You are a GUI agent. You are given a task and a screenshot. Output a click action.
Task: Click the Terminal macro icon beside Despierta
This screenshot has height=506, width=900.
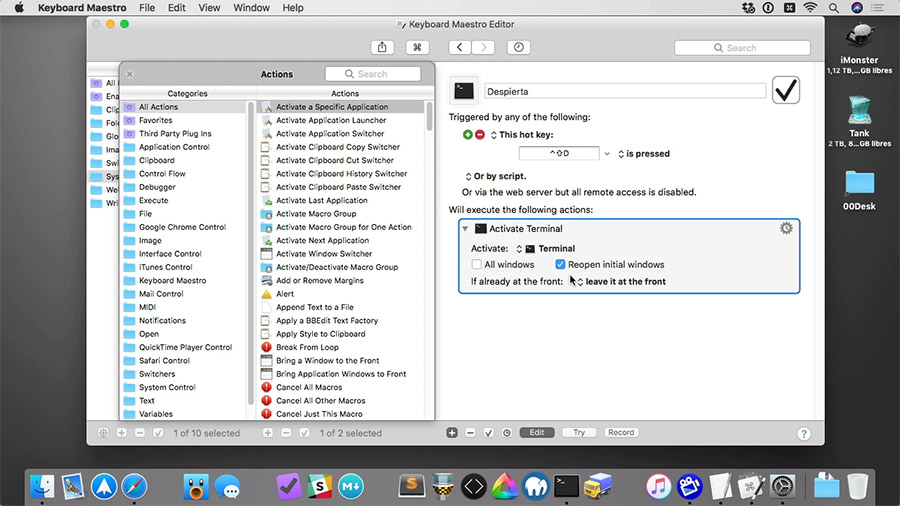click(464, 91)
